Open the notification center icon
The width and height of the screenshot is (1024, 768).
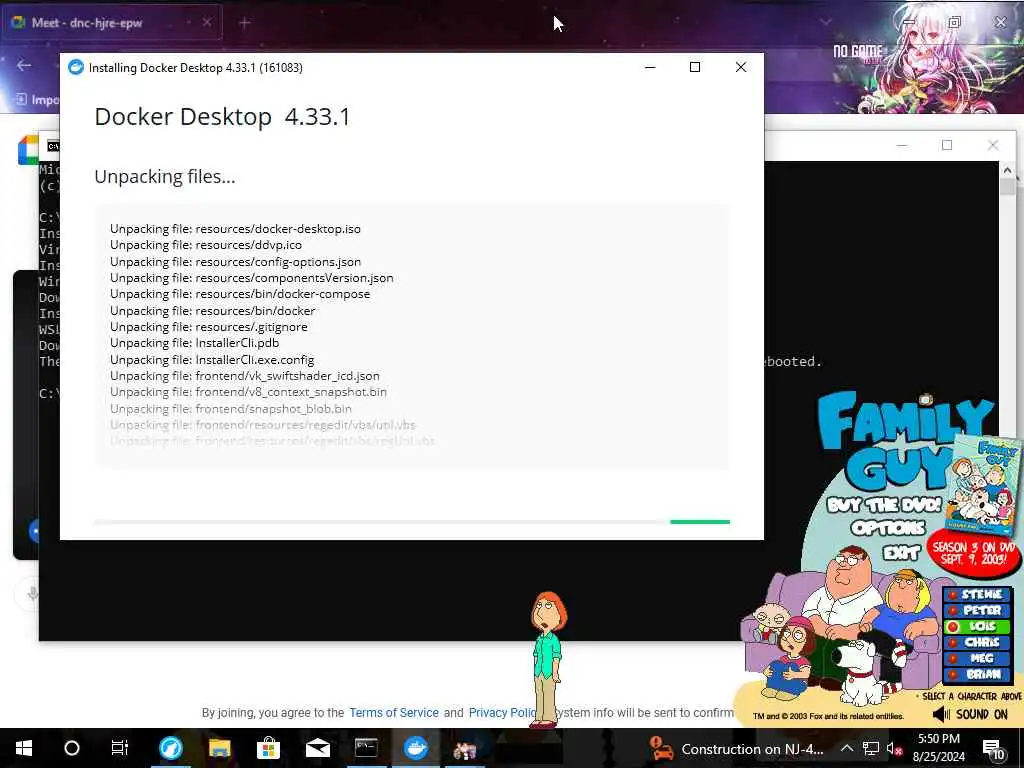tap(993, 750)
